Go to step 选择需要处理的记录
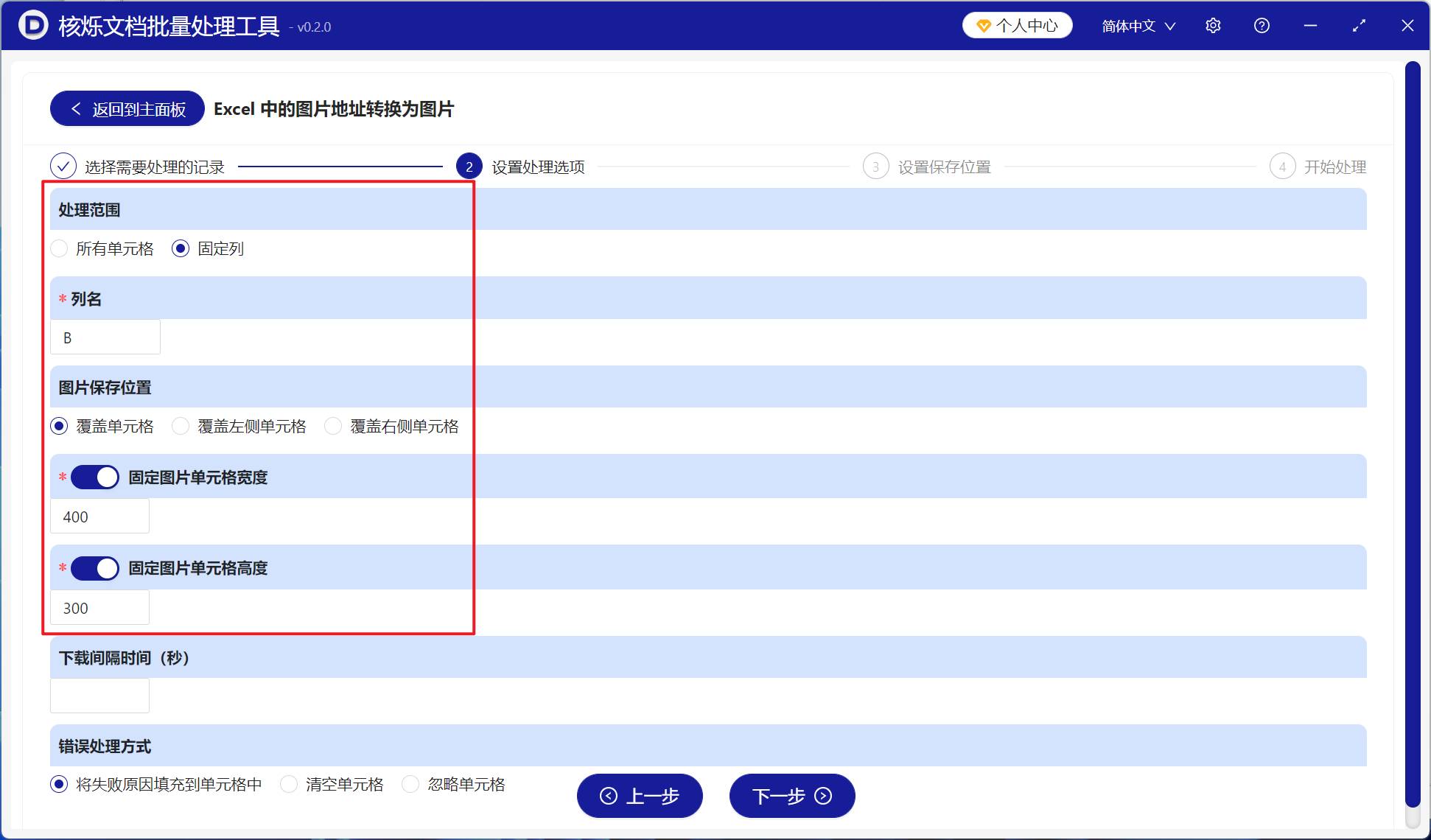 coord(137,167)
